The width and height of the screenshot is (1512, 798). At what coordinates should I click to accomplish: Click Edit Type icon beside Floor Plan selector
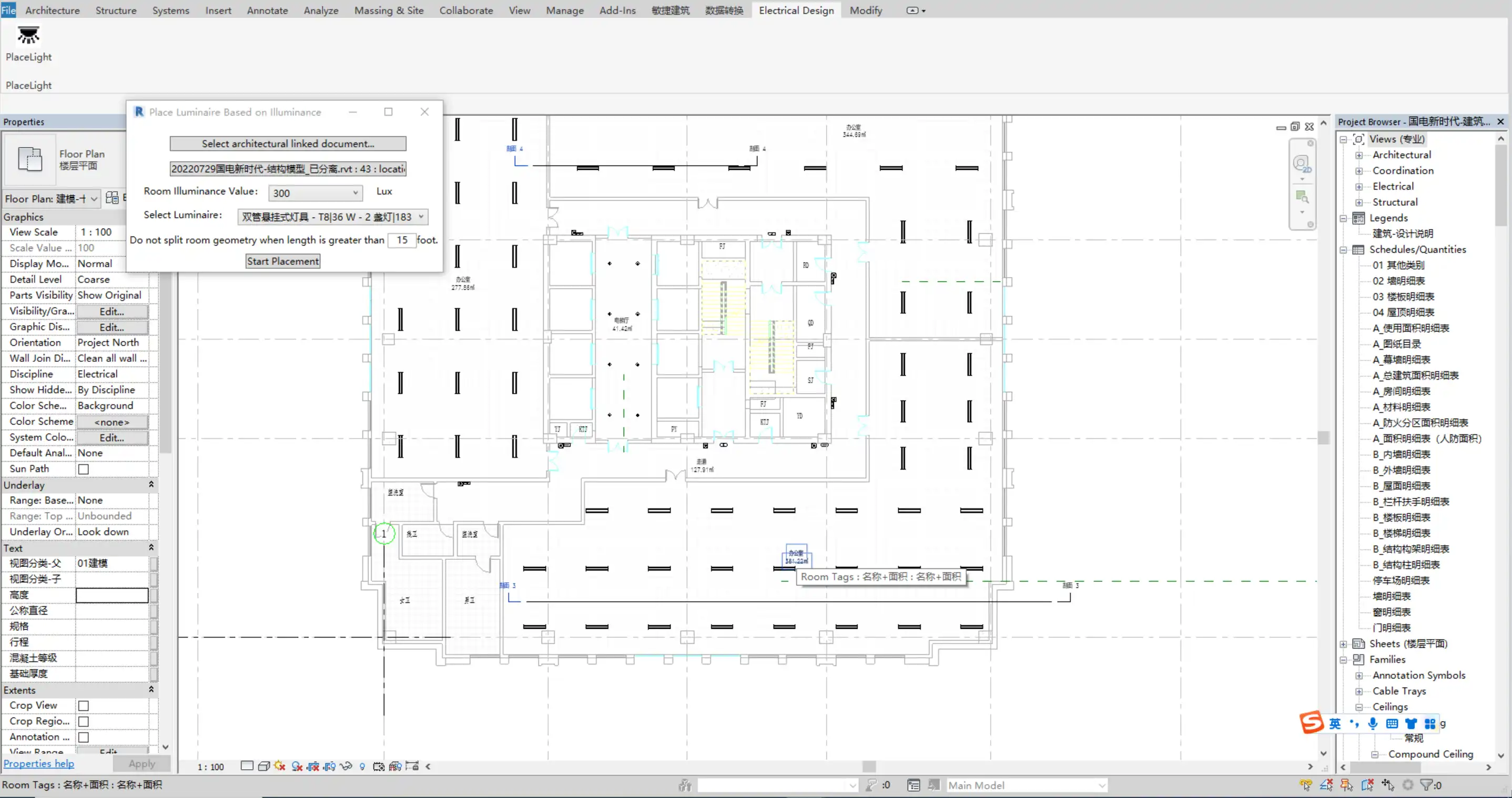coord(111,198)
